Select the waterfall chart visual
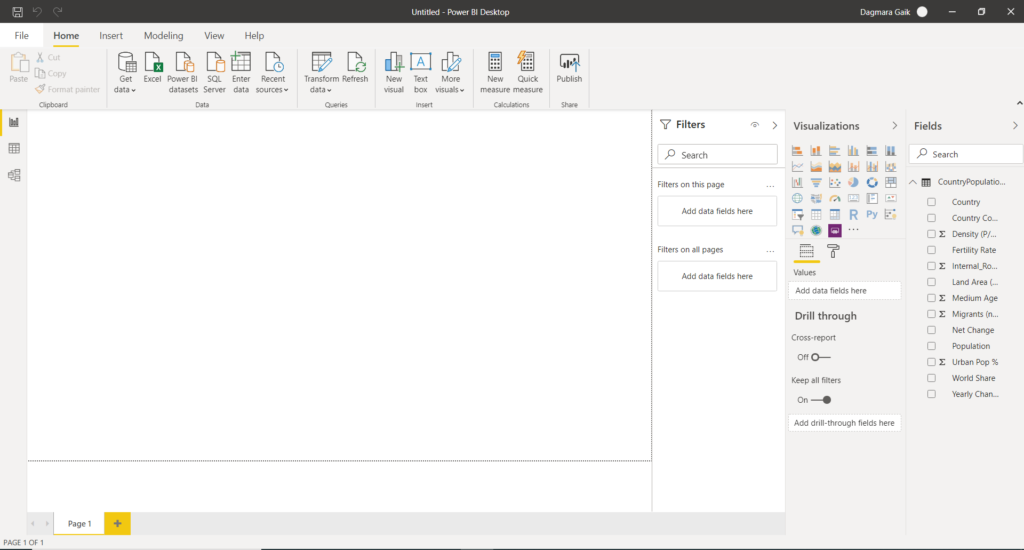Viewport: 1024px width, 550px height. pos(797,182)
